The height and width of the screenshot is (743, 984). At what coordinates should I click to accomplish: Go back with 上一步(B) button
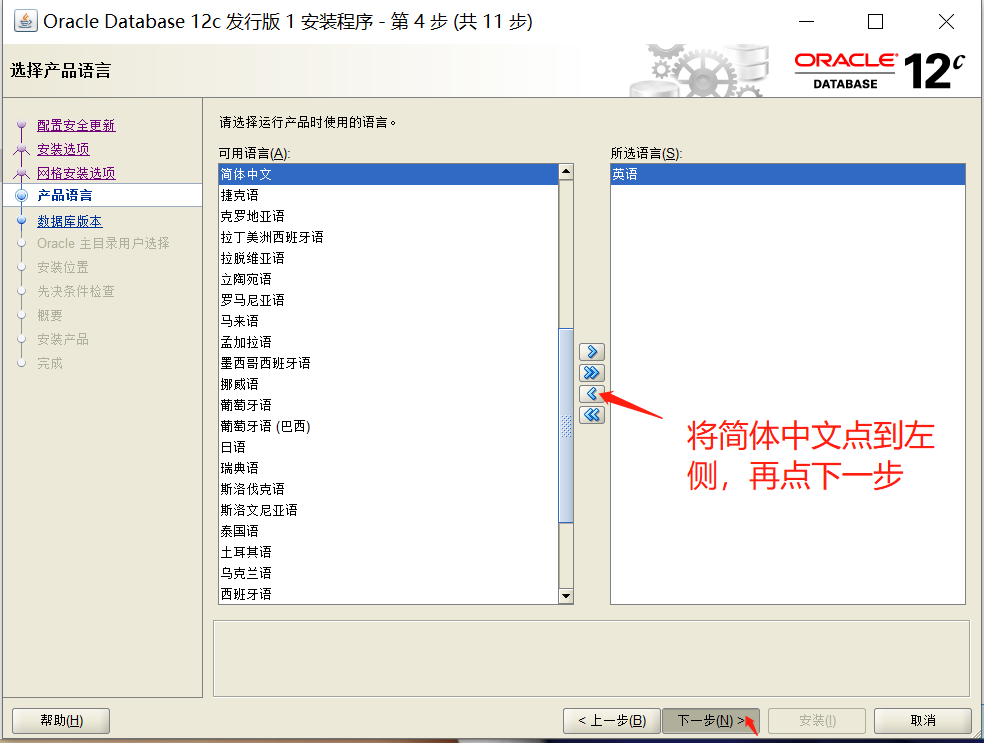(612, 720)
